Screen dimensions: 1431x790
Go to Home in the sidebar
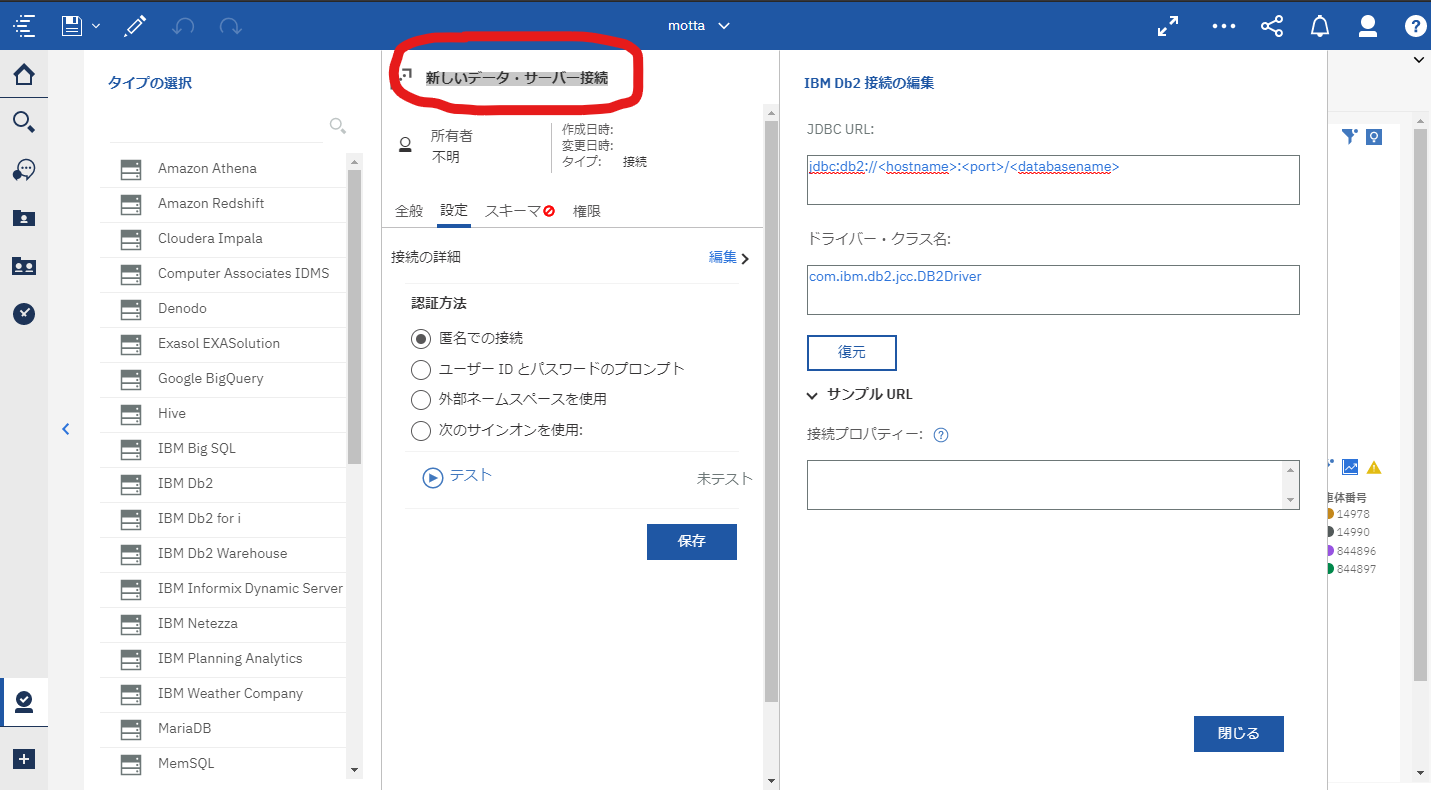(x=24, y=74)
